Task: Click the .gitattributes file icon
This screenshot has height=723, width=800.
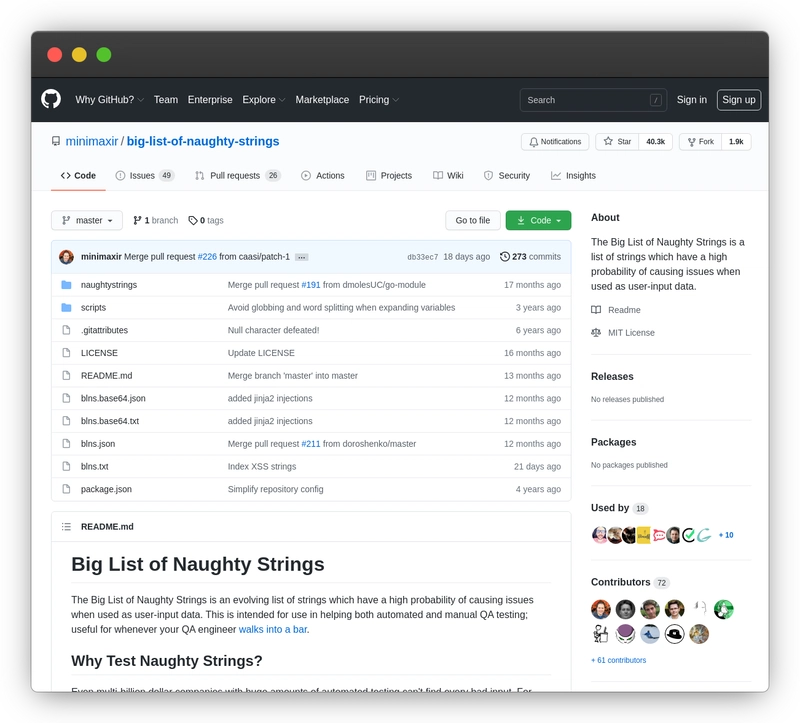Action: [x=66, y=330]
